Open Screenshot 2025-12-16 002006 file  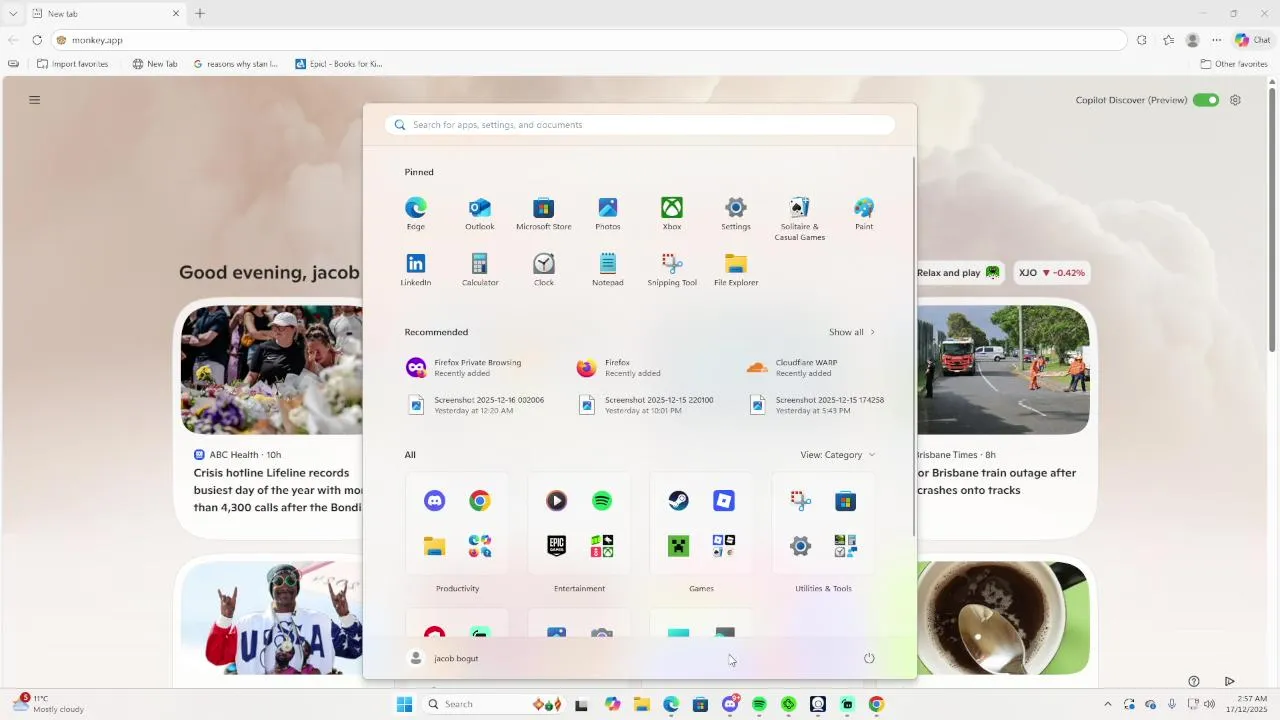coord(478,405)
